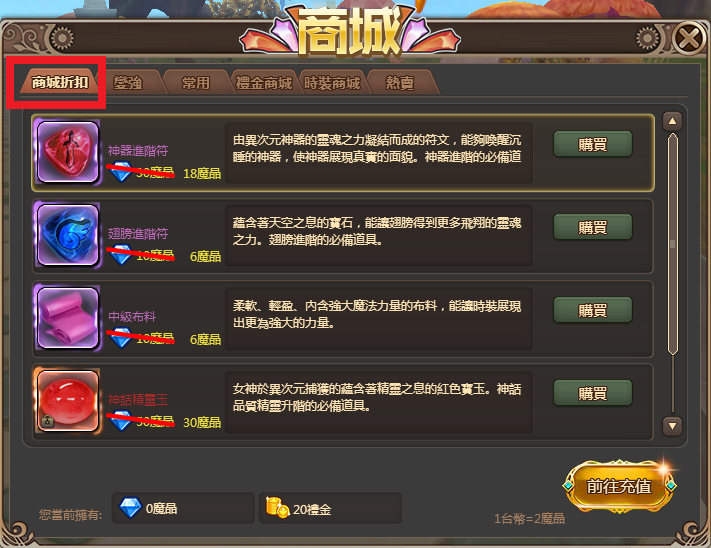The width and height of the screenshot is (711, 548).
Task: Click diamond icon under 神話精靈玉 price
Action: [121, 421]
